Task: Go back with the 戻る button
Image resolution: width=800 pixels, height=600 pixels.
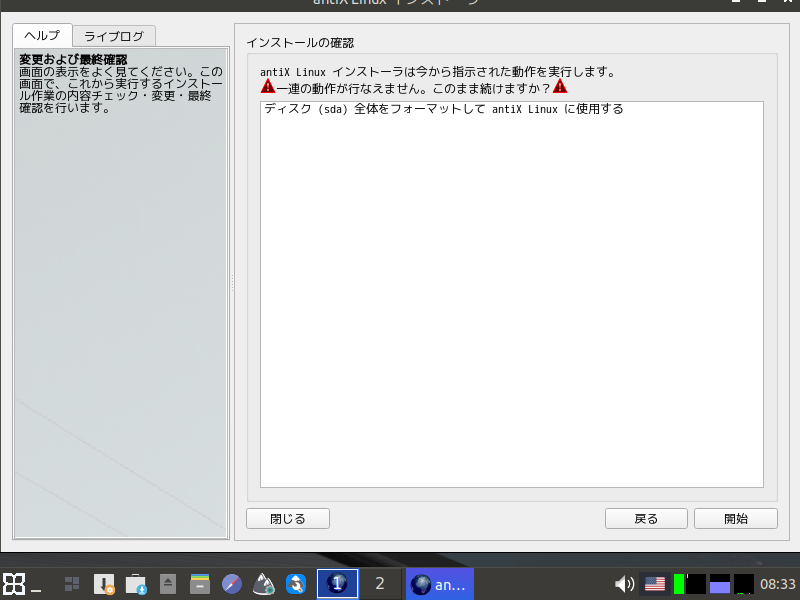Action: coord(646,519)
